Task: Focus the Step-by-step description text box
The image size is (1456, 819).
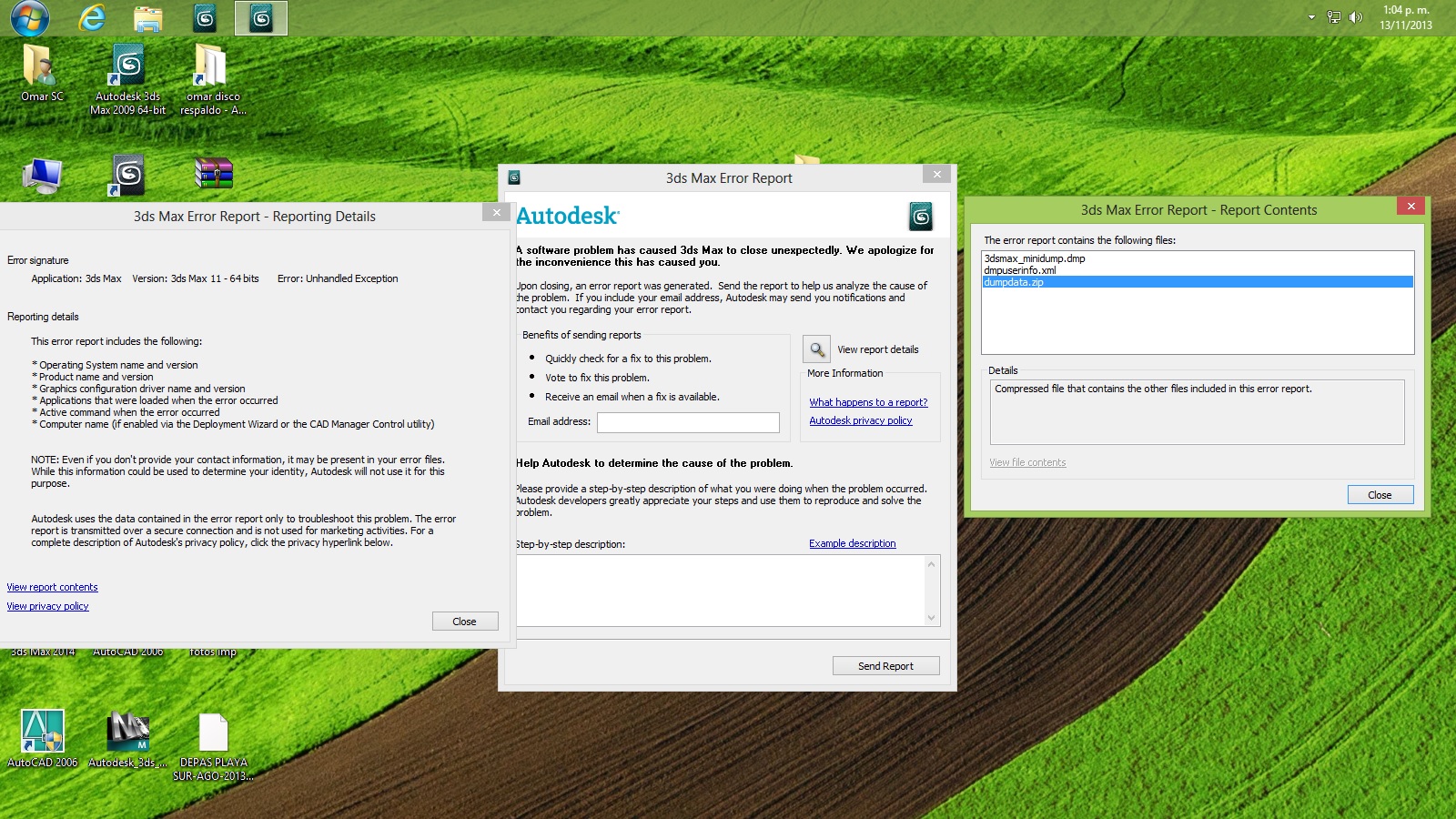Action: pos(721,591)
